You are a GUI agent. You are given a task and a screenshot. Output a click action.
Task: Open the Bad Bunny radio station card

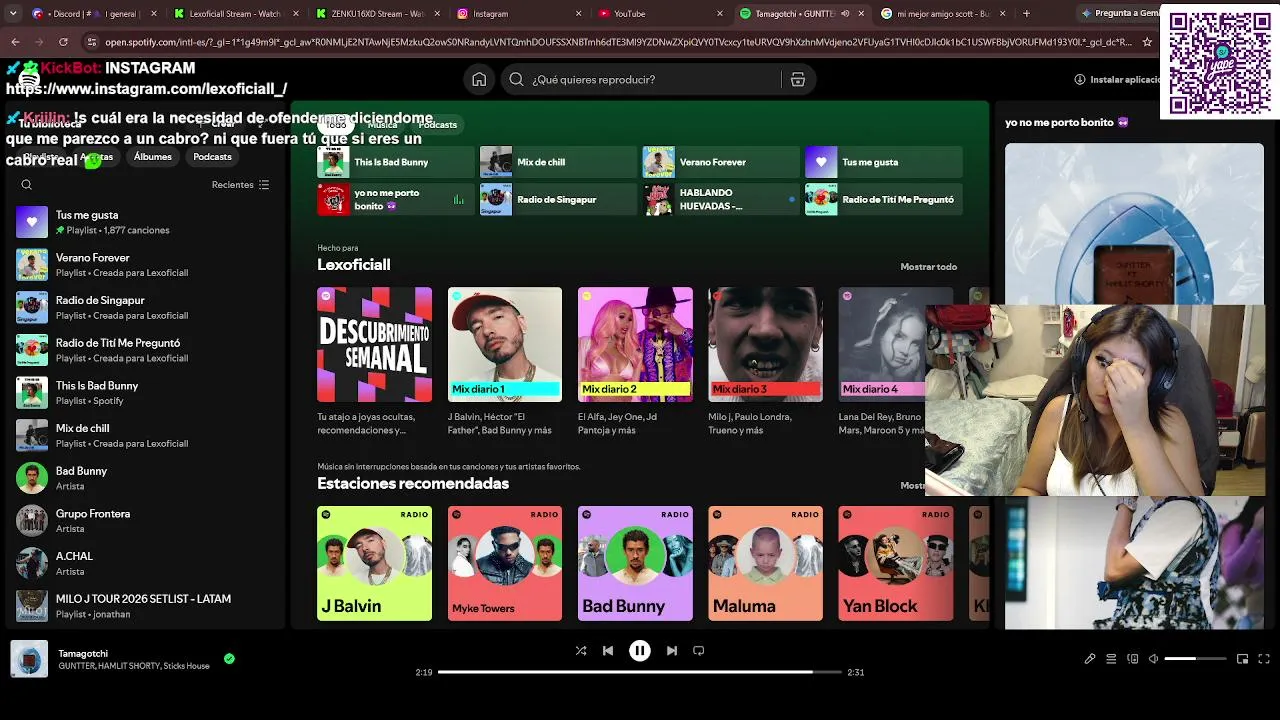coord(635,563)
